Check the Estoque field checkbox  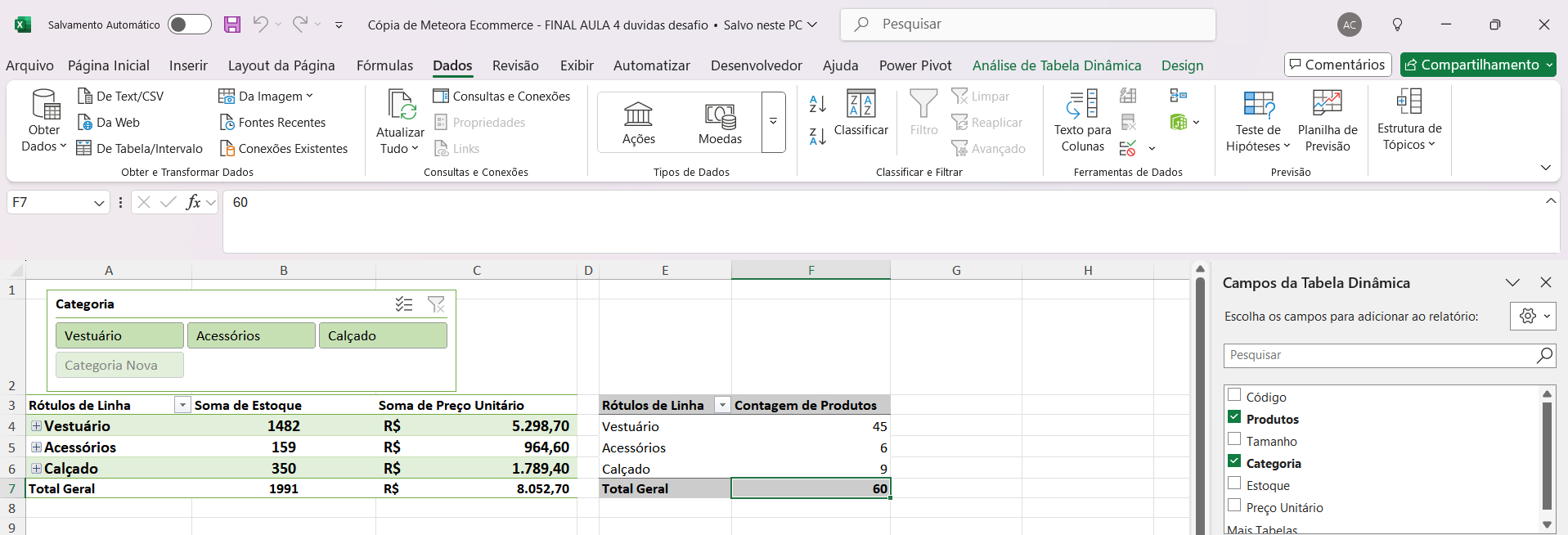click(1234, 483)
